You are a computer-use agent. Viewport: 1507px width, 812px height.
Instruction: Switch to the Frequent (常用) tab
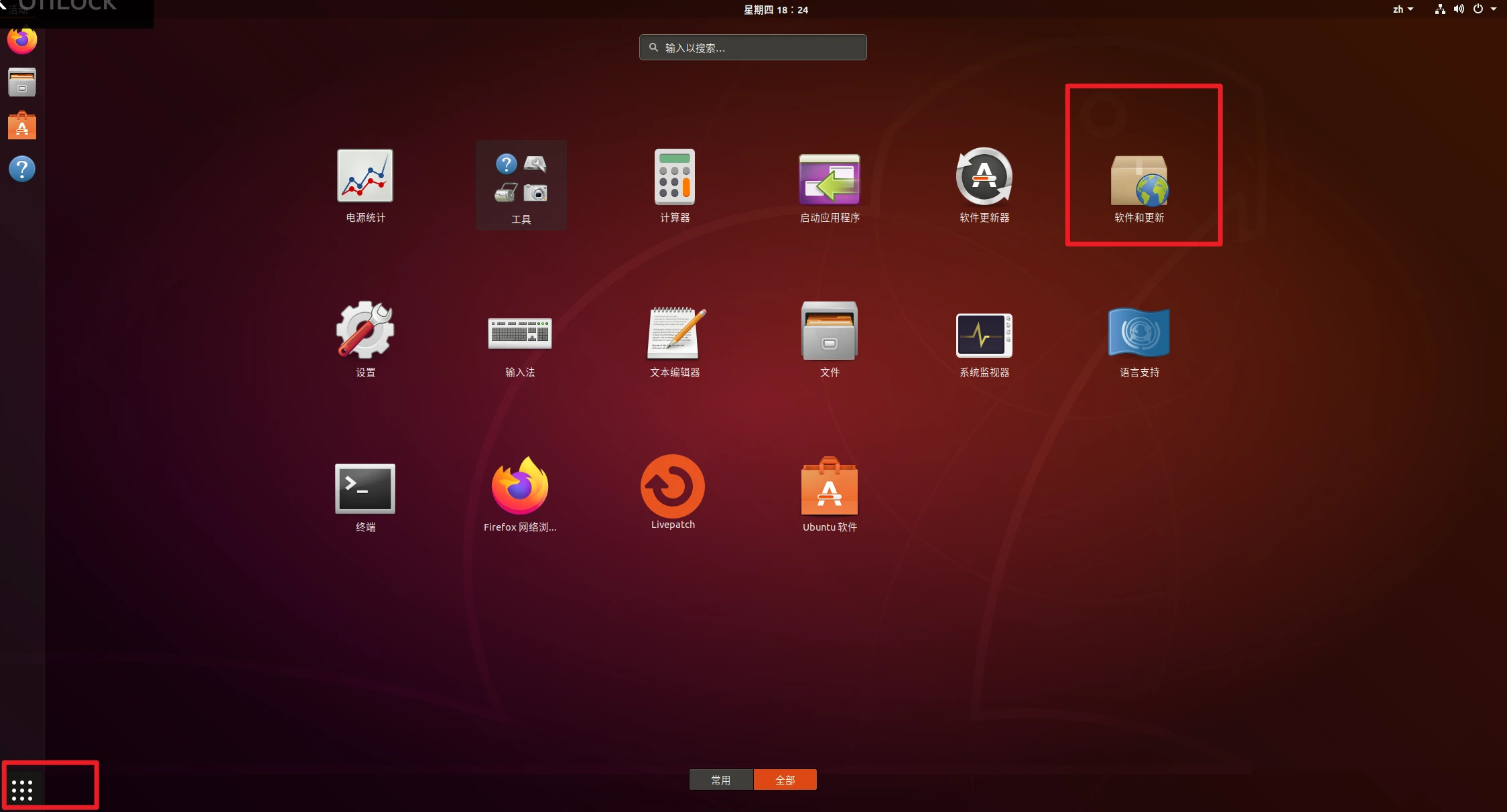click(x=721, y=780)
